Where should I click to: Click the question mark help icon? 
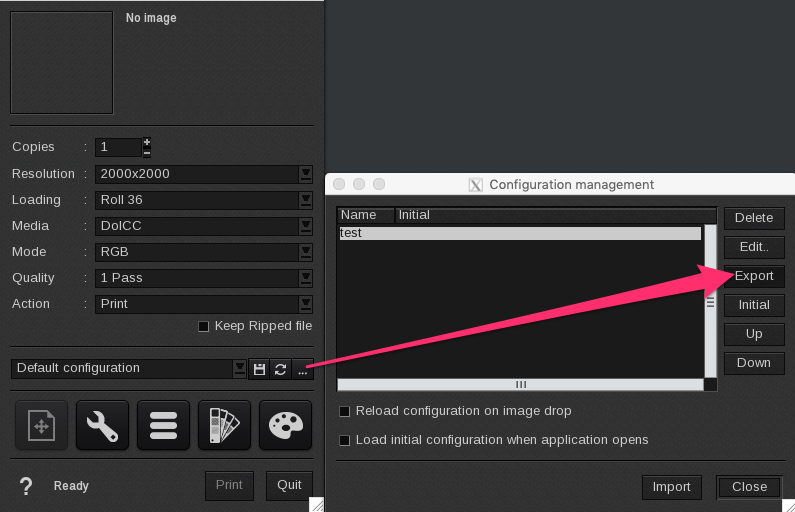pyautogui.click(x=26, y=486)
